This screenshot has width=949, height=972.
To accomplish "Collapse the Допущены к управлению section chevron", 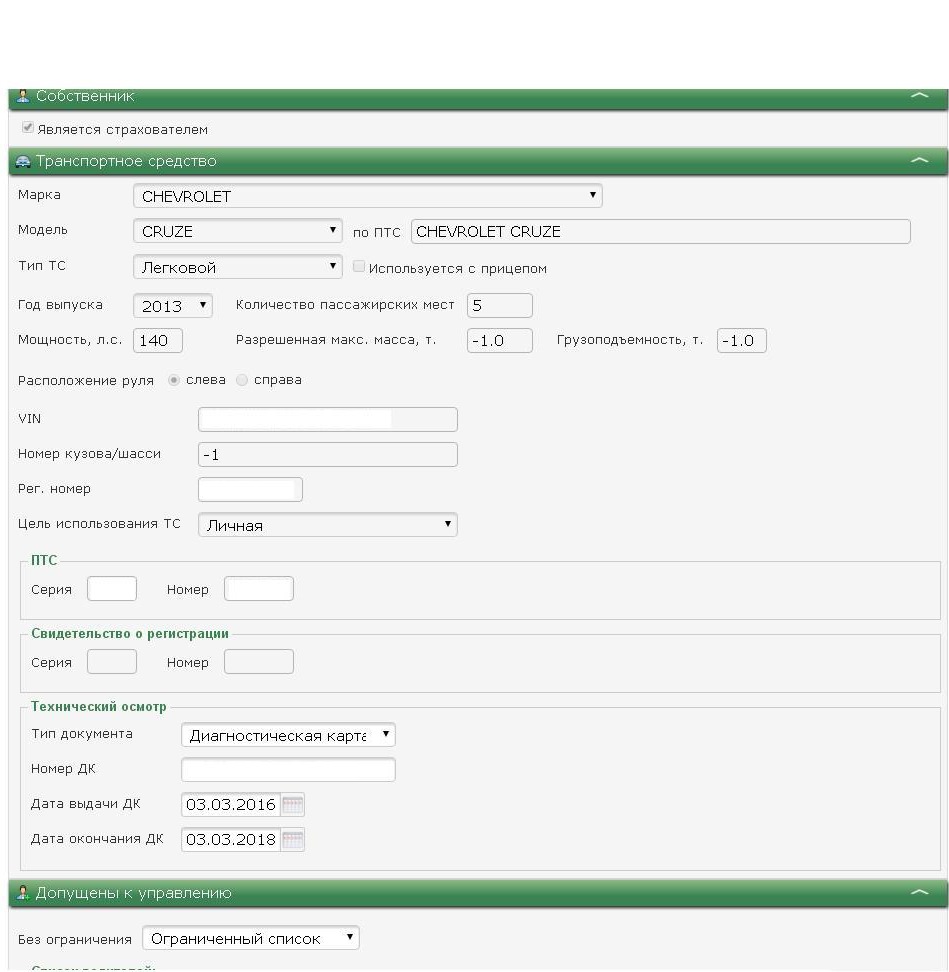I will tap(919, 892).
